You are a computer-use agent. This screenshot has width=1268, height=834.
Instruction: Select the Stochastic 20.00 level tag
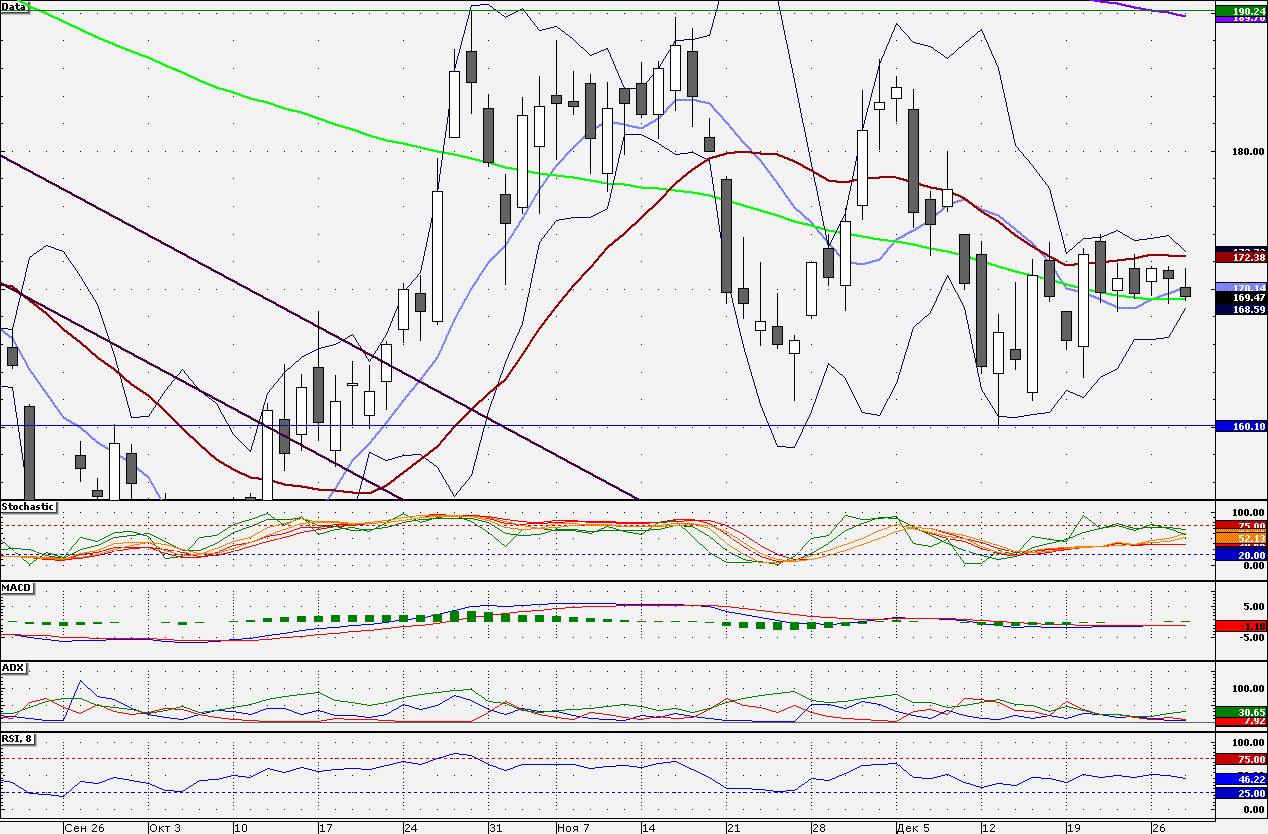click(1241, 555)
